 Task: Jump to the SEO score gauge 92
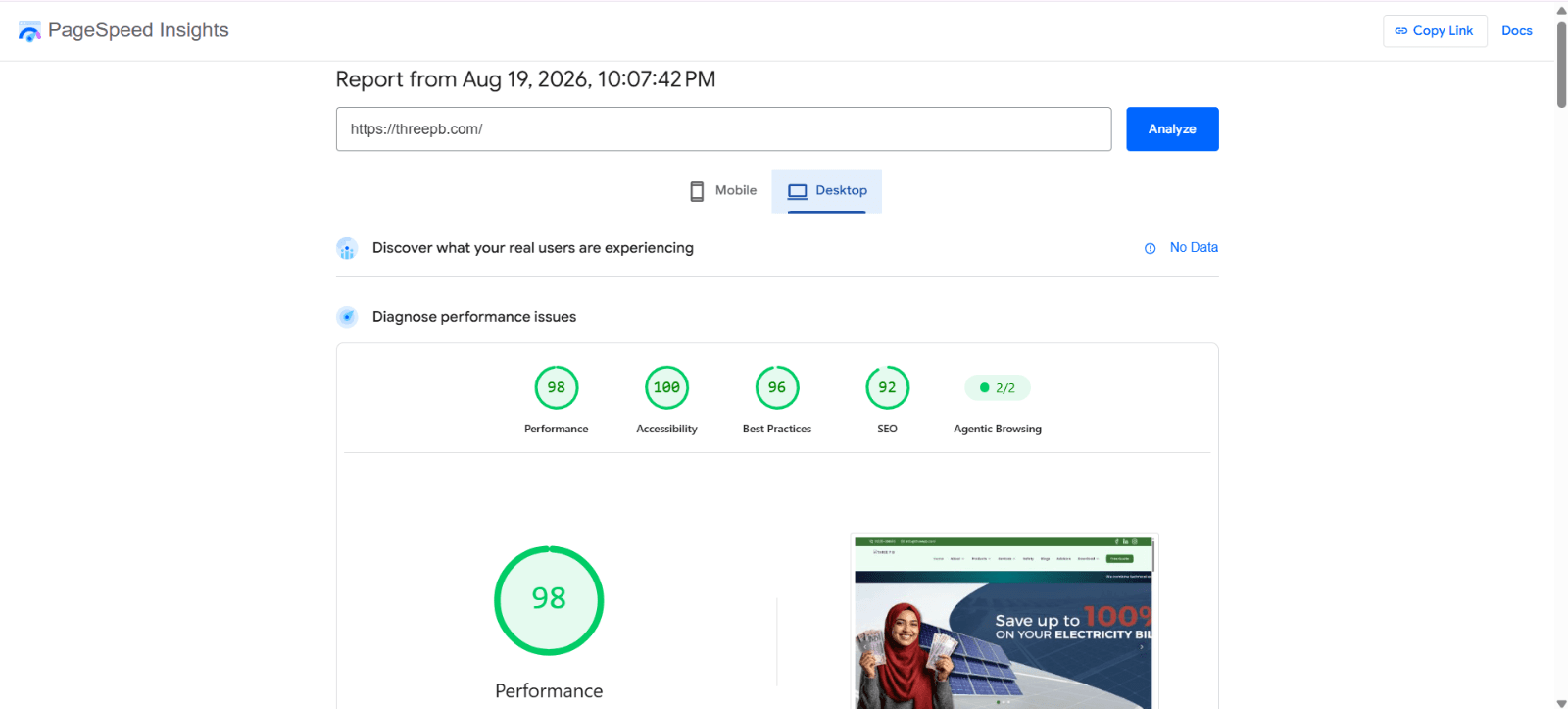click(x=887, y=387)
